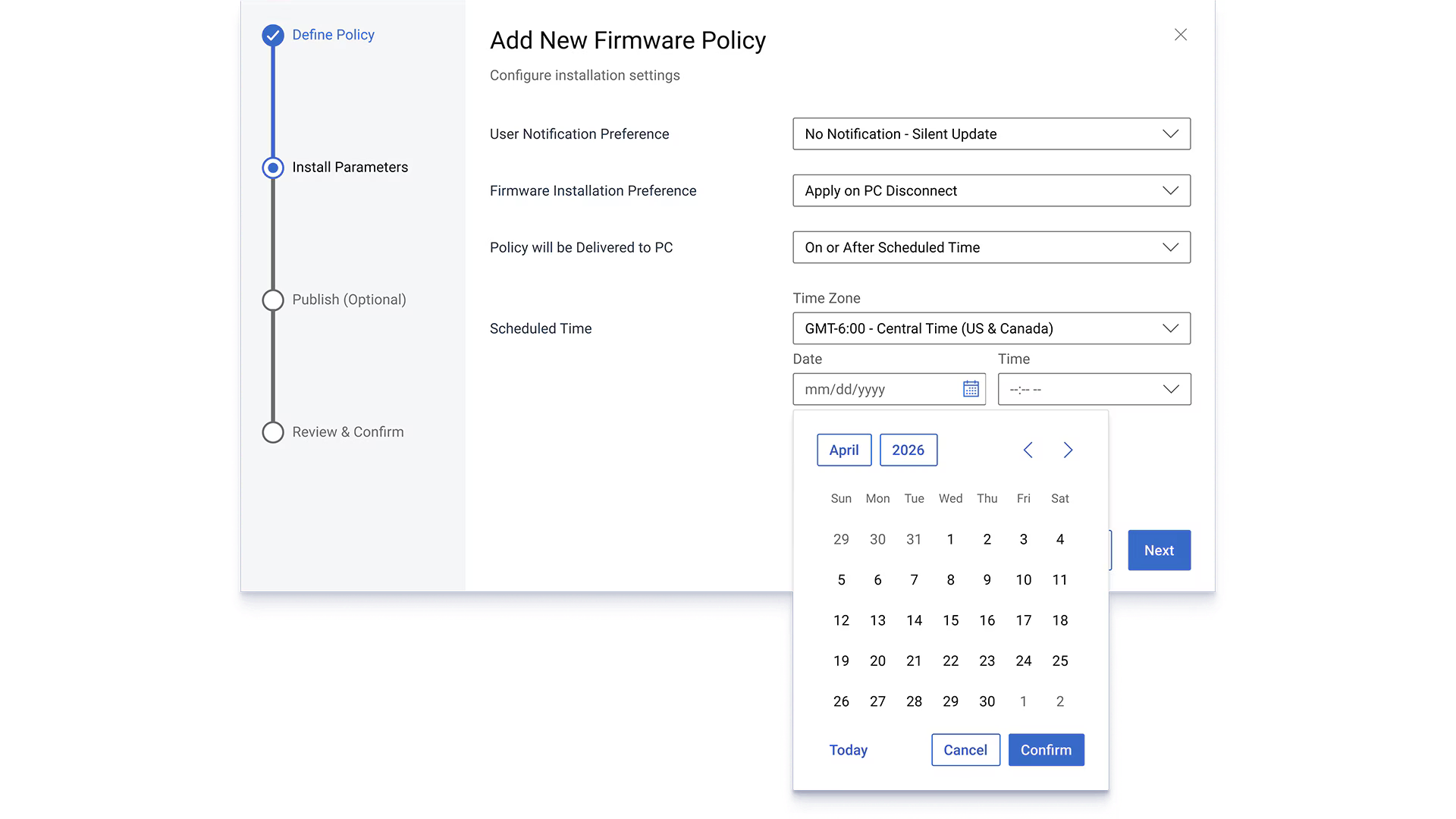Open the User Notification Preference dropdown
The width and height of the screenshot is (1456, 819).
[992, 134]
